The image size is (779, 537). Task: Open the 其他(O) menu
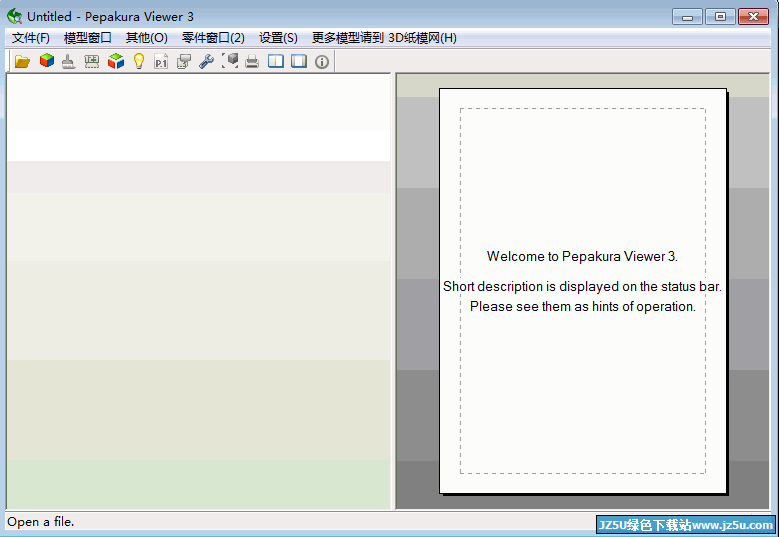click(147, 38)
